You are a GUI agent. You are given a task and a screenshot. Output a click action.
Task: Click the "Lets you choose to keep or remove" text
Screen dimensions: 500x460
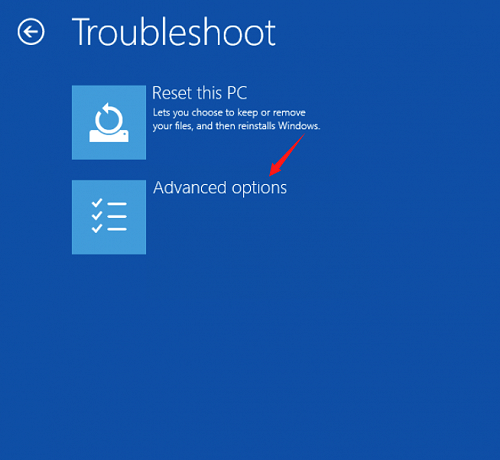pos(229,113)
